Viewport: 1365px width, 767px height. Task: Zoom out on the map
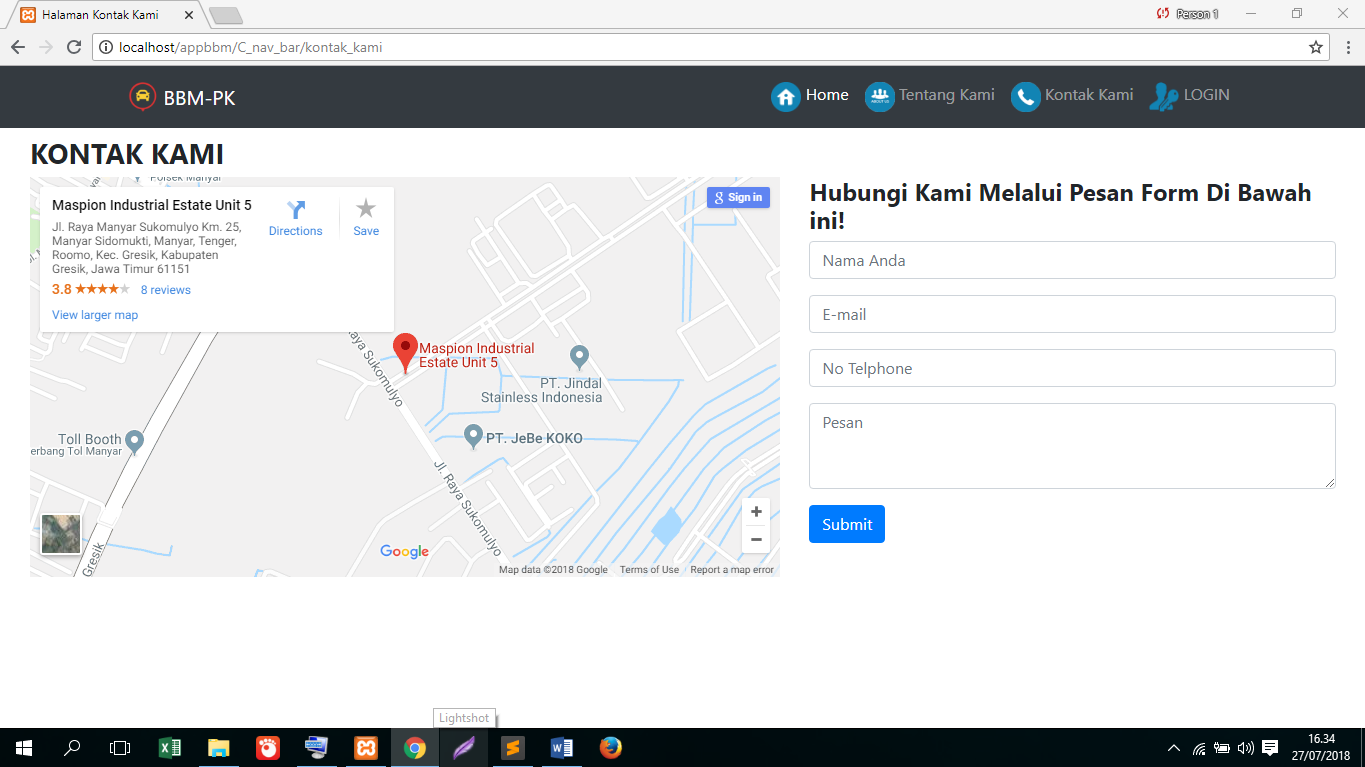[756, 539]
